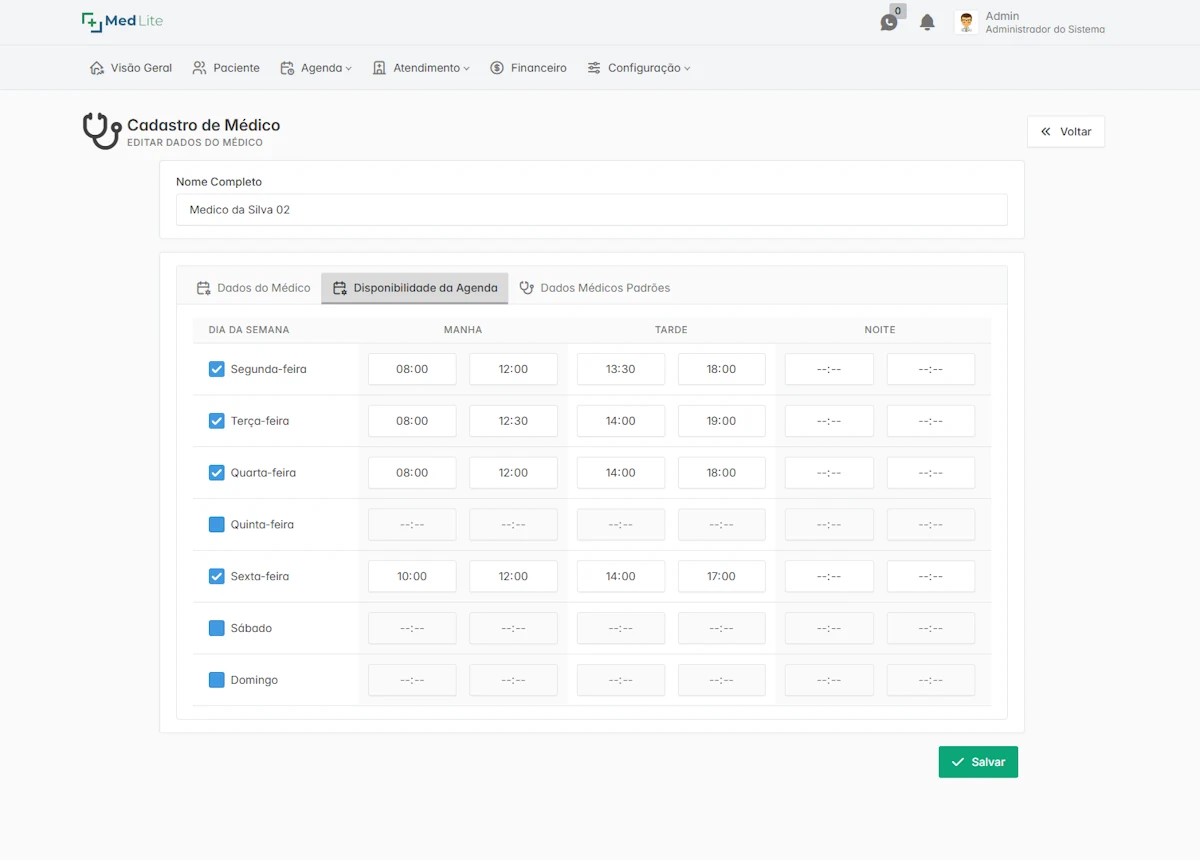1200x860 pixels.
Task: Click the Nome Completo input field
Action: click(x=591, y=210)
